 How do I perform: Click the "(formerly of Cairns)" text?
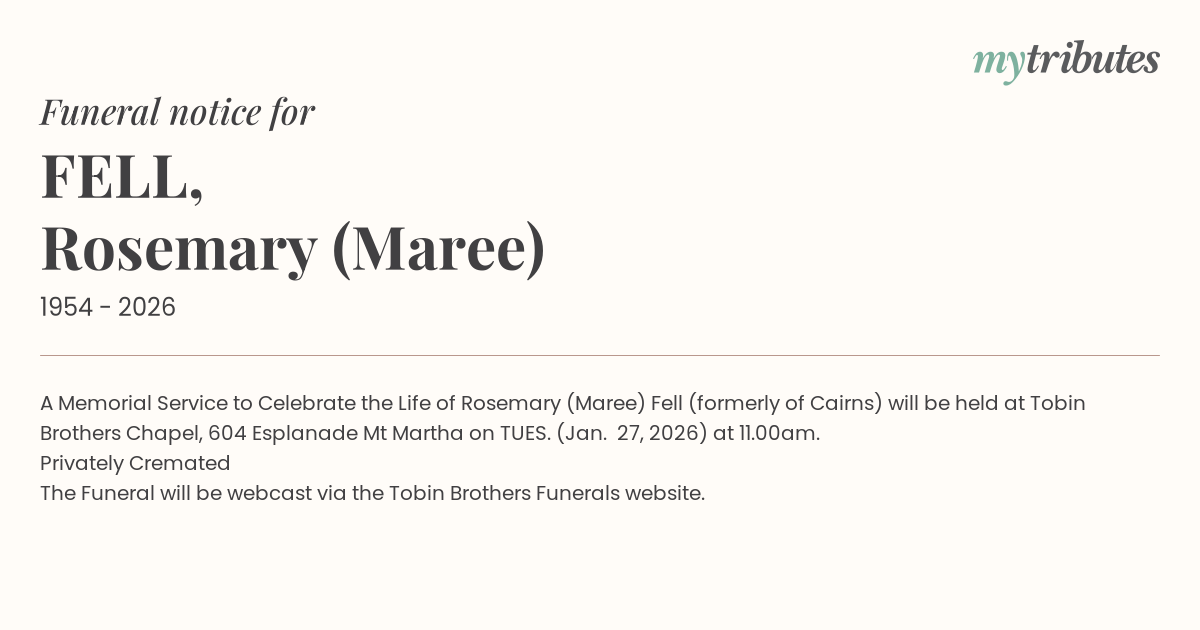[786, 403]
